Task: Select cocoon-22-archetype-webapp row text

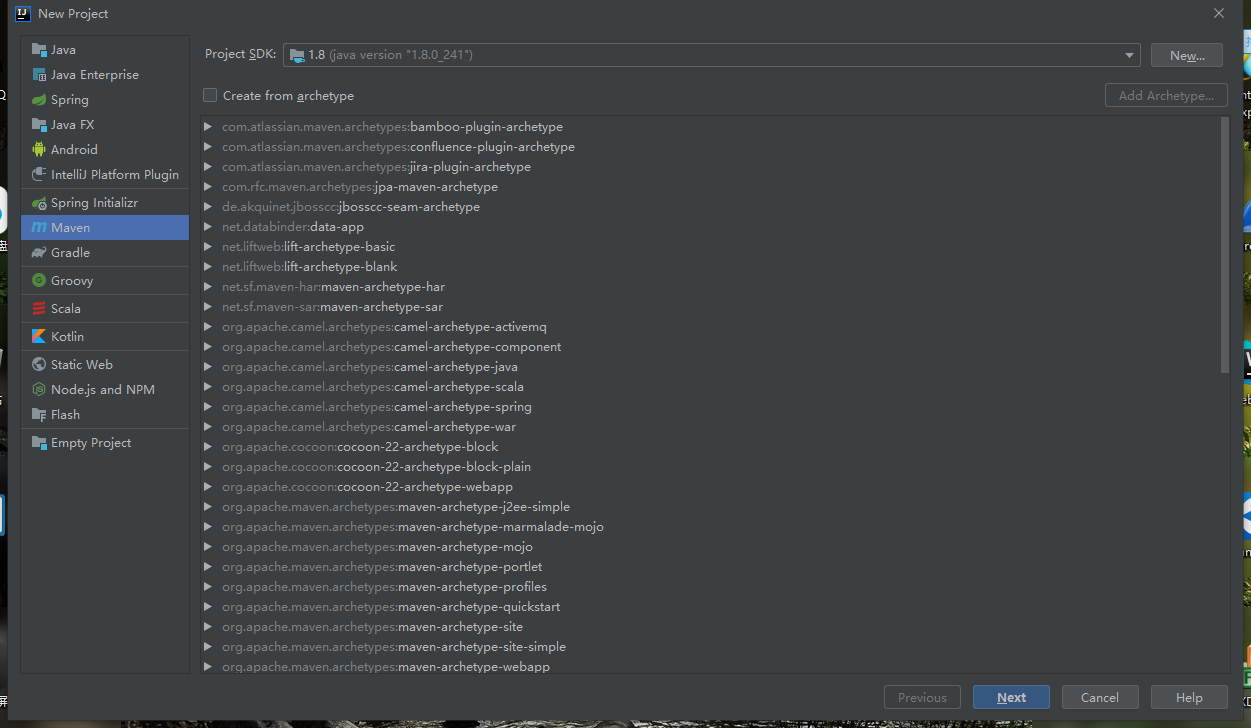Action: click(x=367, y=487)
